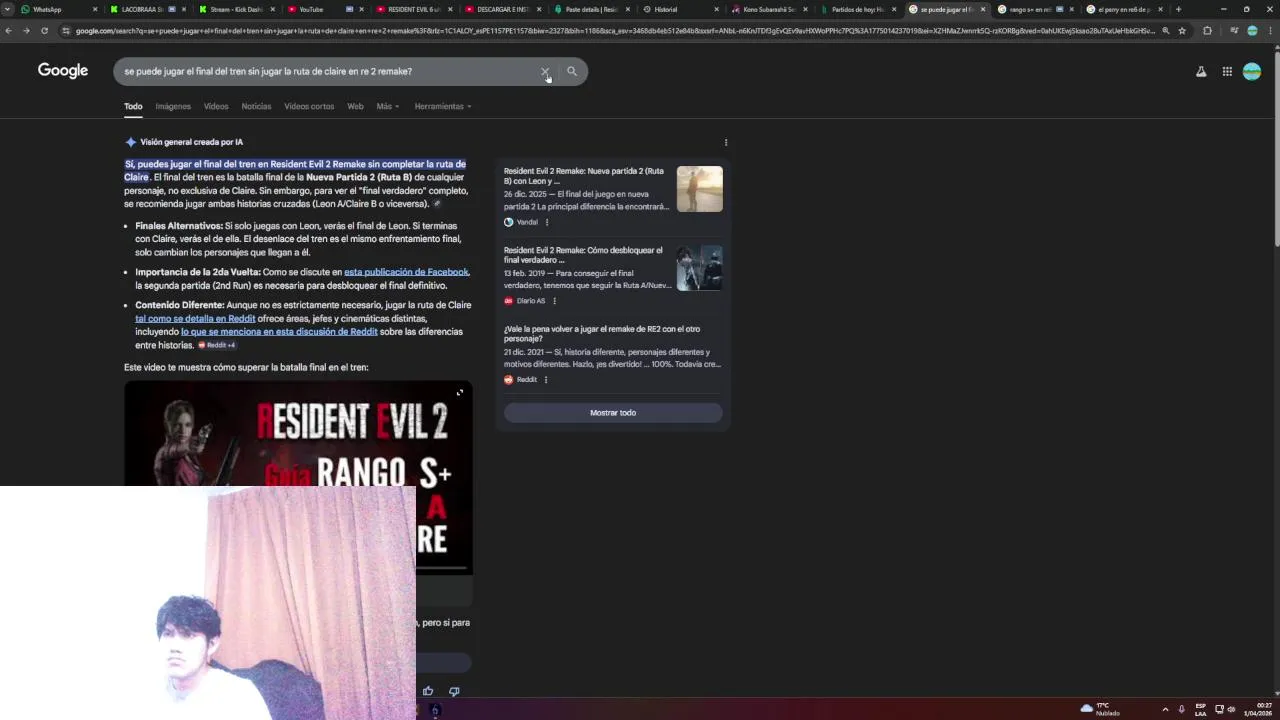Bookmark this page with star icon
This screenshot has height=720, width=1280.
1182,30
